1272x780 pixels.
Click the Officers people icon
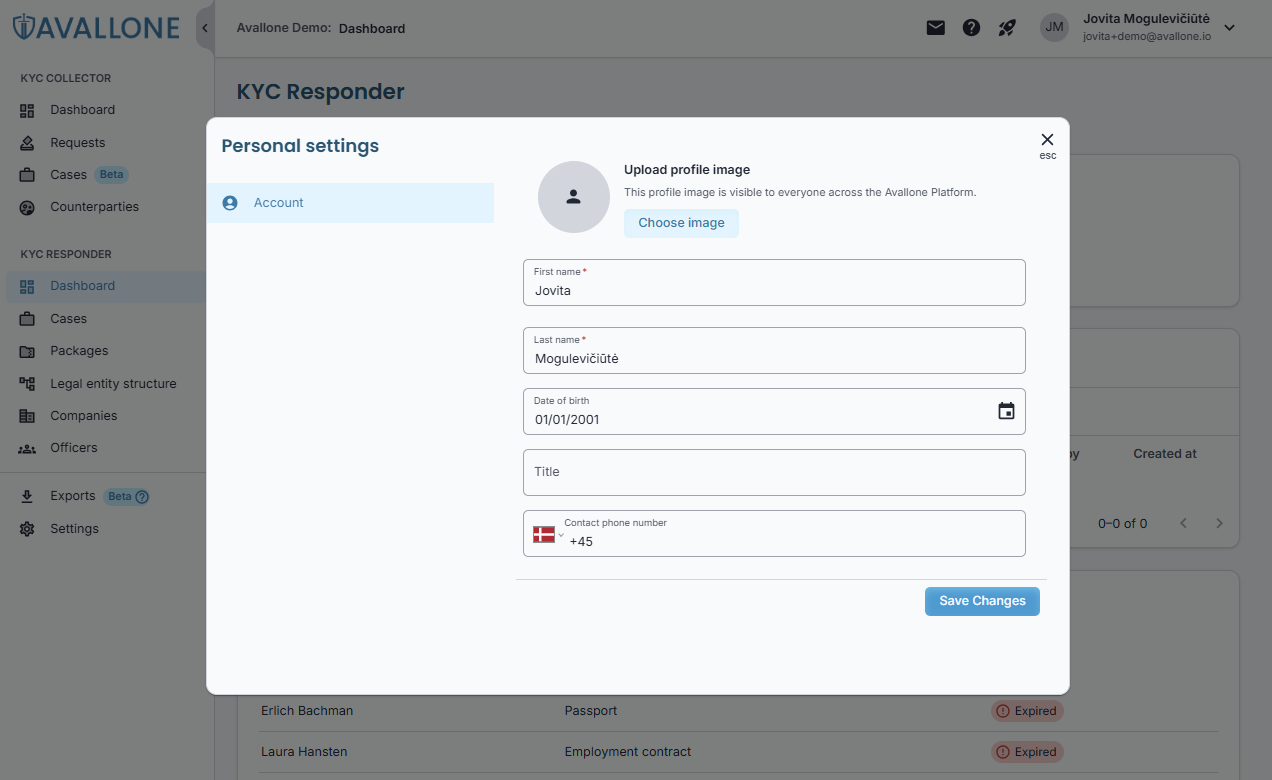(27, 449)
